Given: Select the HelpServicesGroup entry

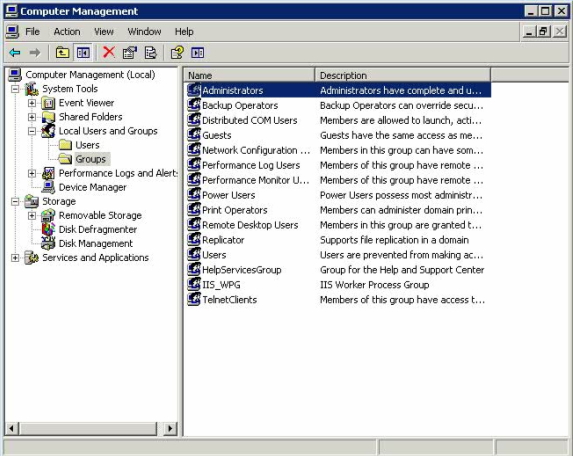Looking at the screenshot, I should tap(242, 270).
